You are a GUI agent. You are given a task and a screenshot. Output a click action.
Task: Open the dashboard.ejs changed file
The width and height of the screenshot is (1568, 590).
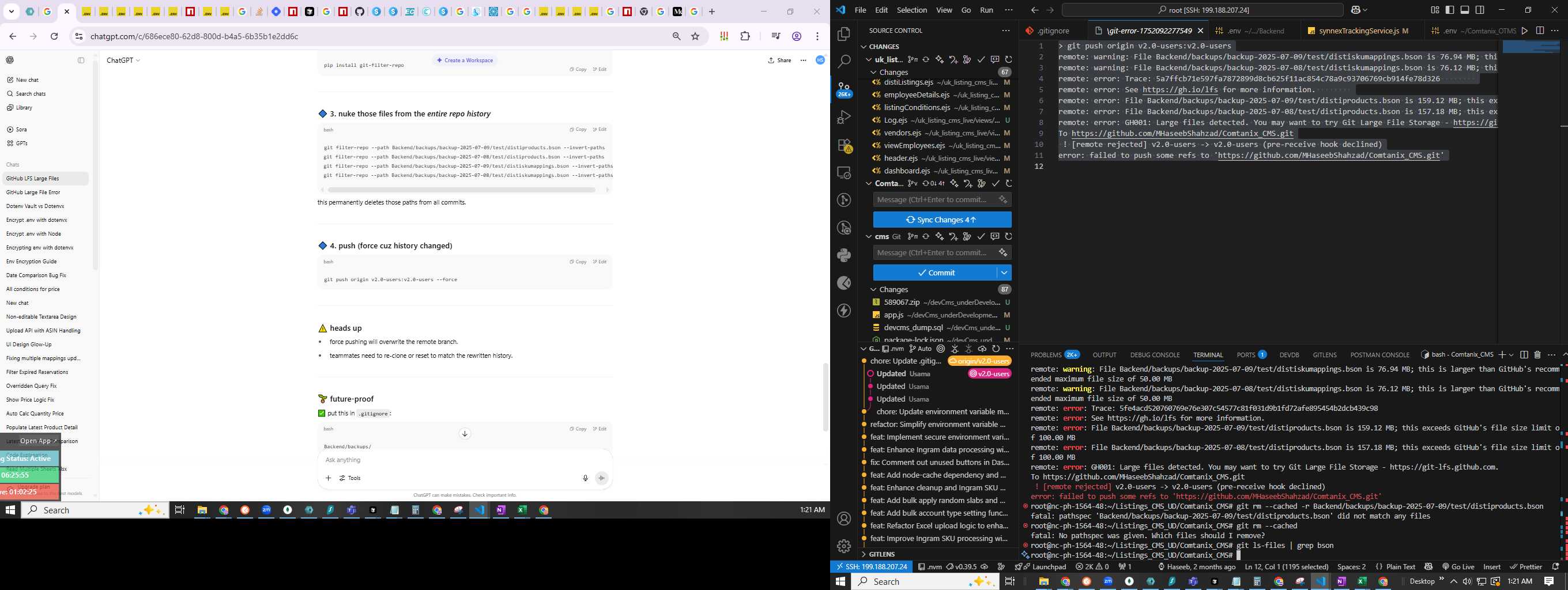[x=941, y=171]
